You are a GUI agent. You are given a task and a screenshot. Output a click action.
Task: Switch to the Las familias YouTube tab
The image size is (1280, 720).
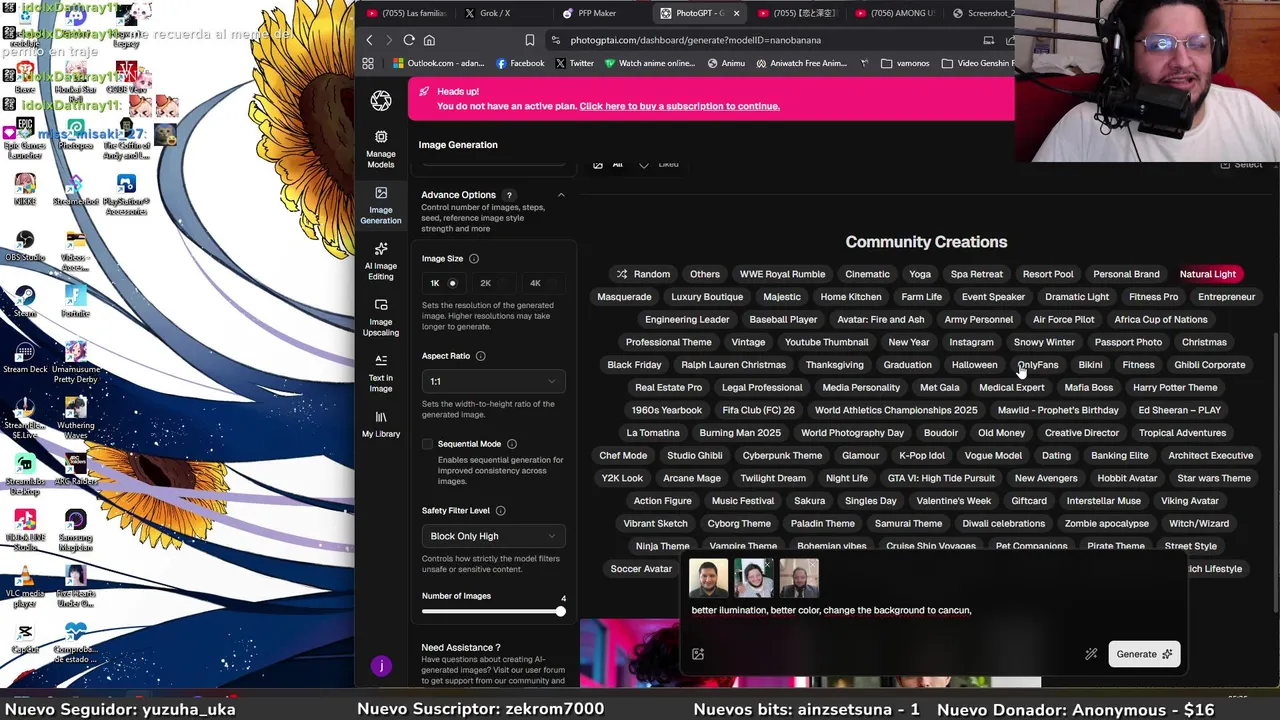tap(405, 13)
